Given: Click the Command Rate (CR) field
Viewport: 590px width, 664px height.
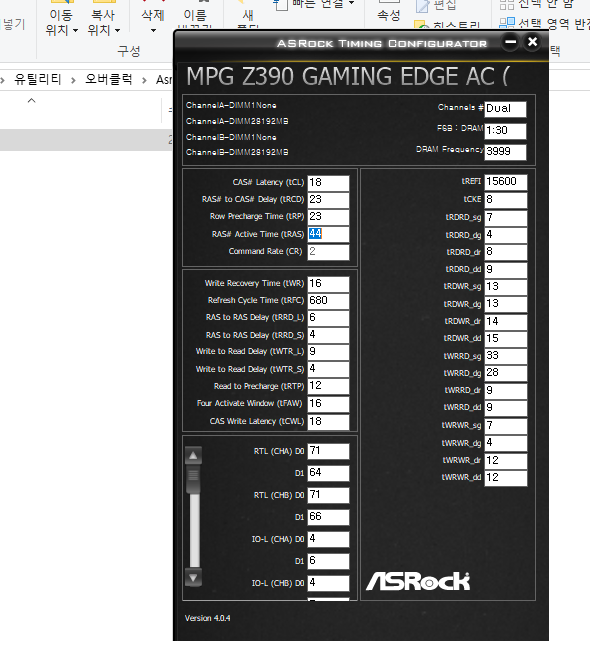Looking at the screenshot, I should point(328,252).
